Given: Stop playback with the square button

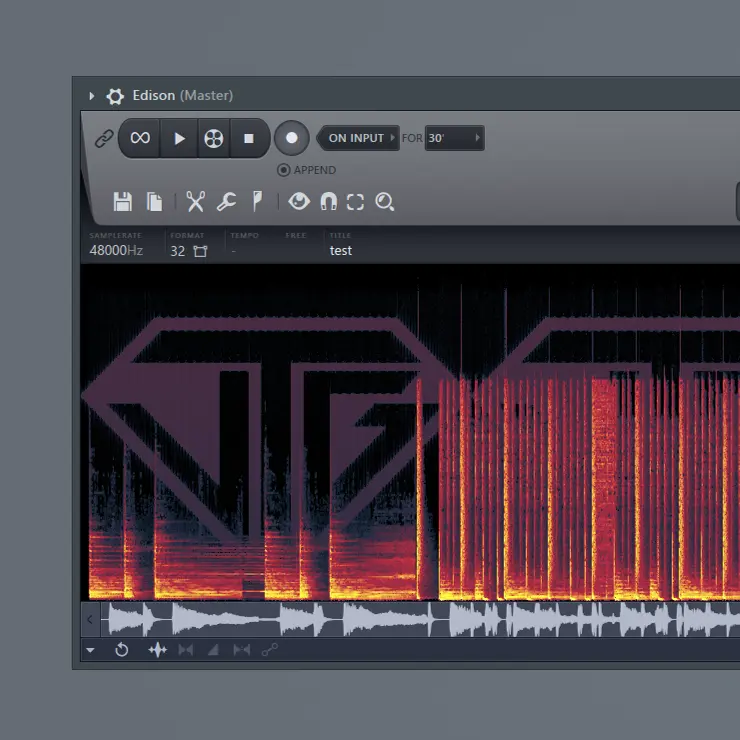Looking at the screenshot, I should coord(249,138).
